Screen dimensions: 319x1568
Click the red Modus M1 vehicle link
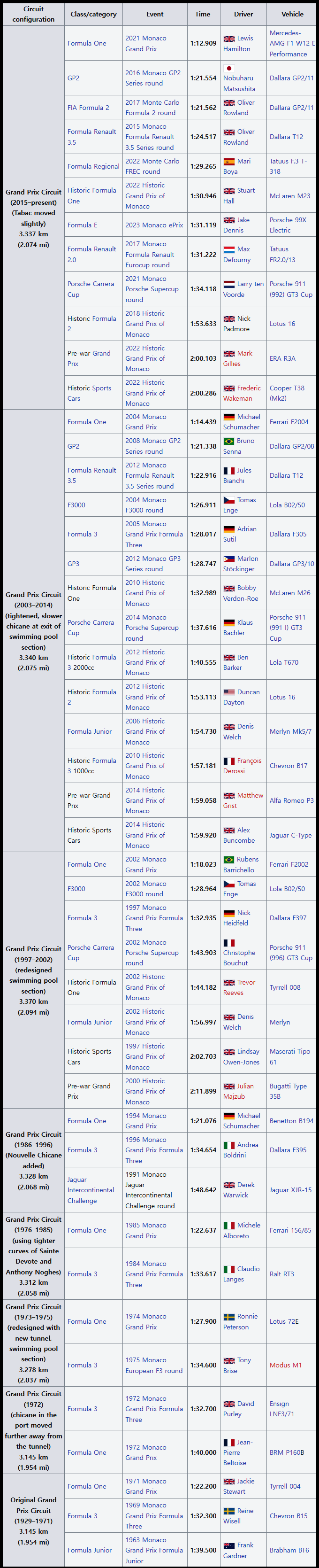pos(286,1365)
